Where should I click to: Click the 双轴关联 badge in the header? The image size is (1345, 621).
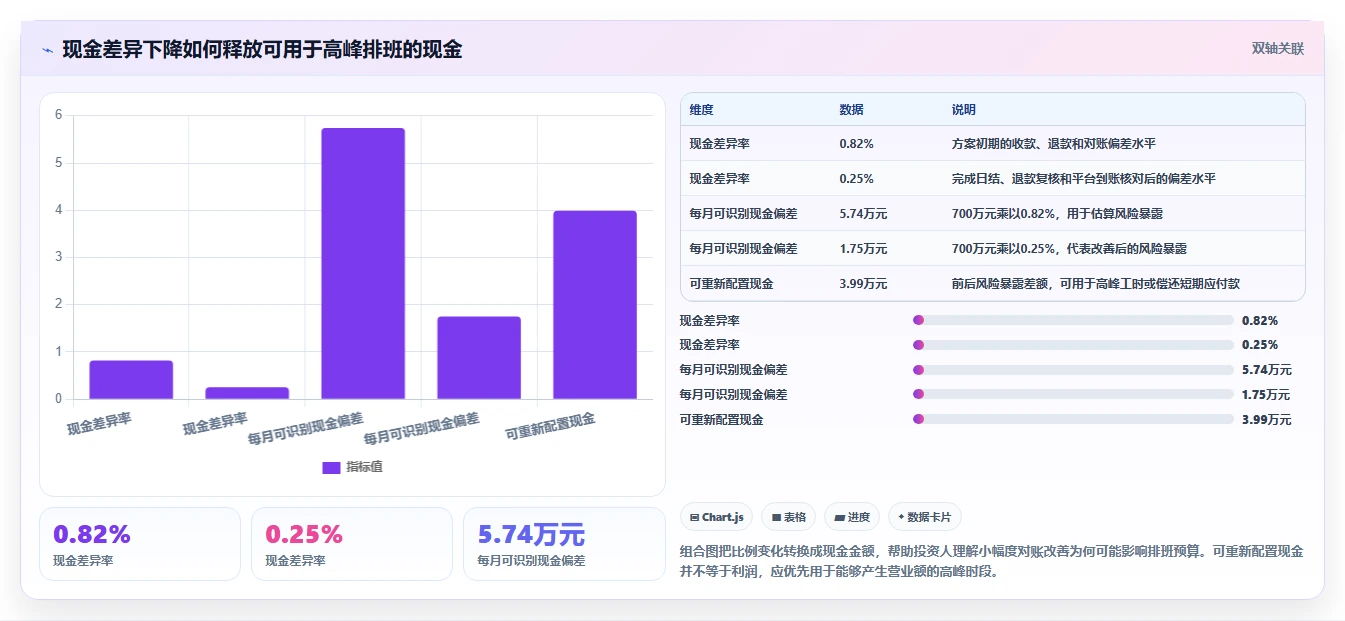tap(1278, 48)
